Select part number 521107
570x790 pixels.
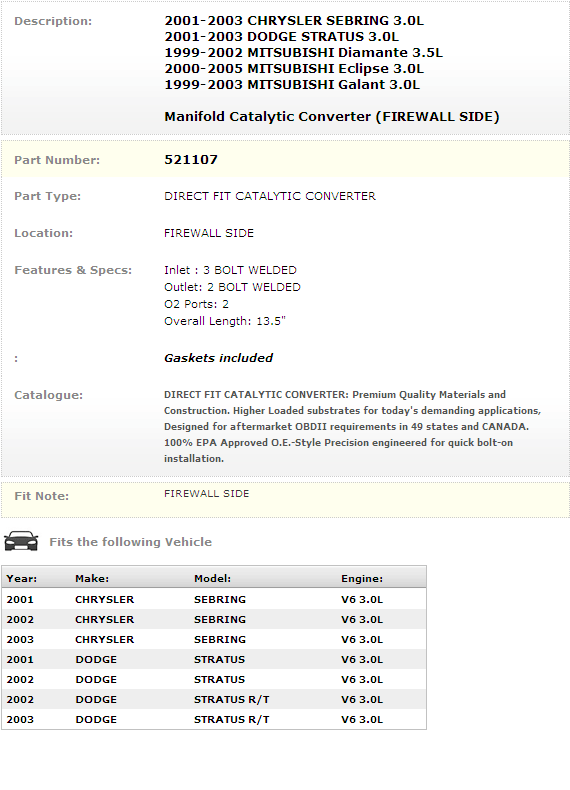coord(191,160)
